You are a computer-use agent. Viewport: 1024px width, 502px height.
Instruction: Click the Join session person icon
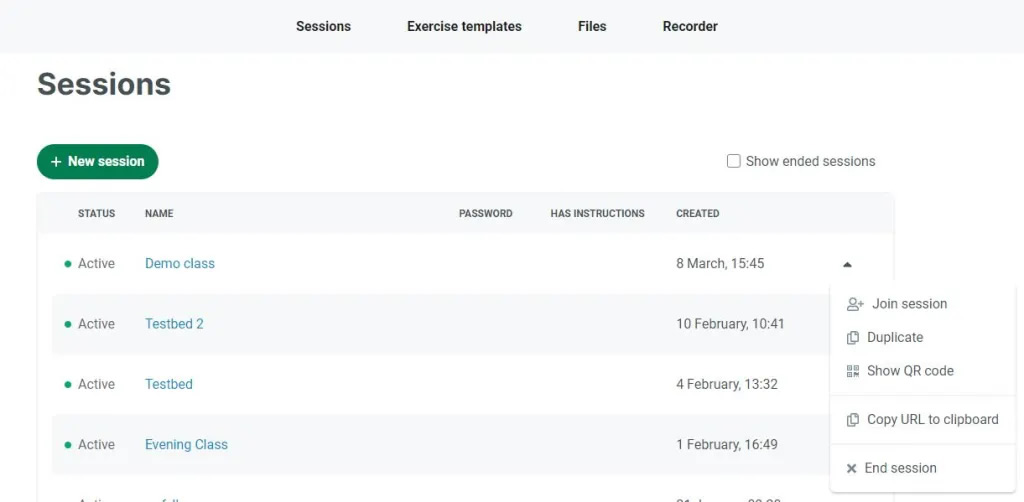pos(854,304)
